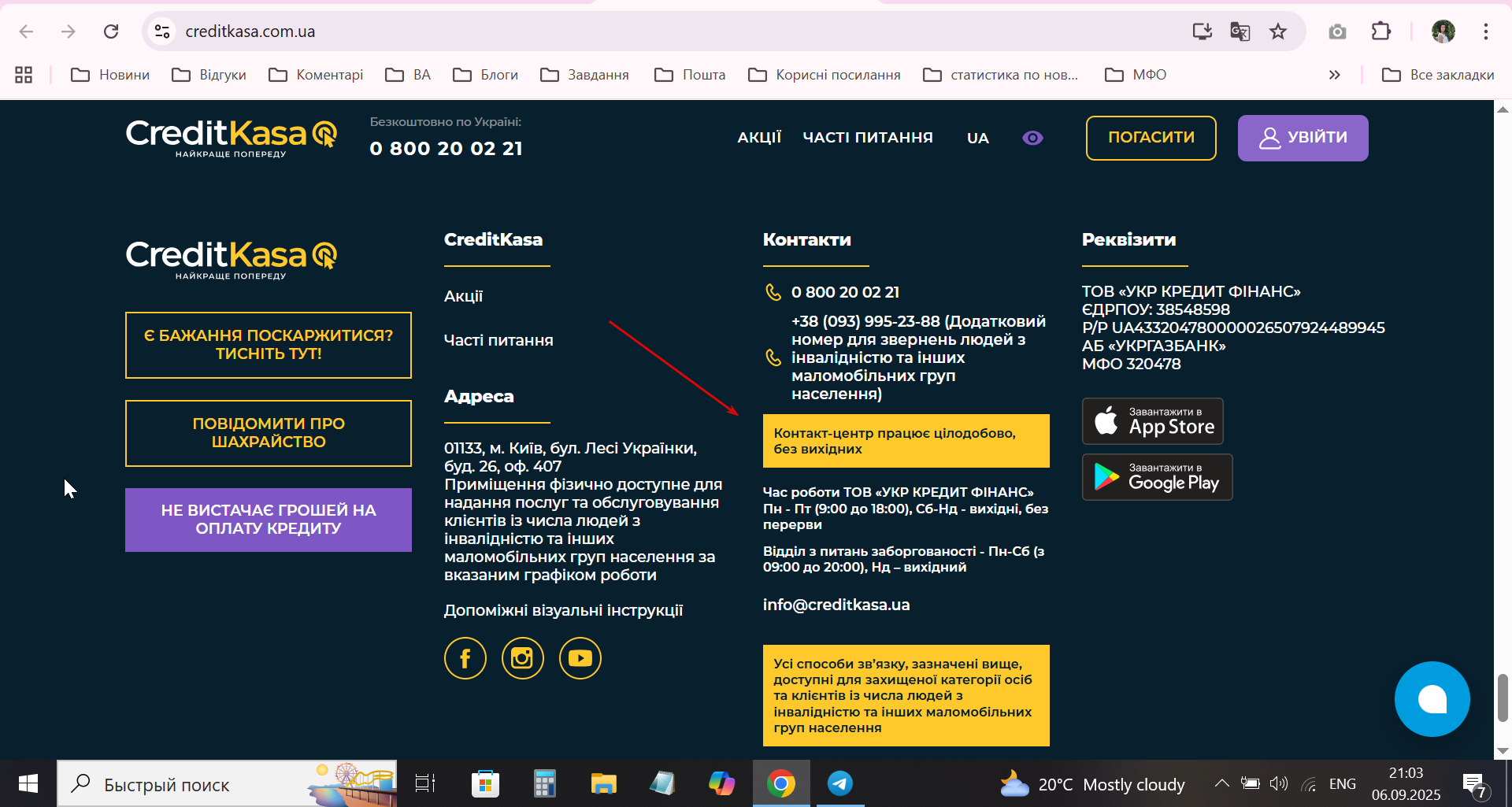Click Є БАЖАННЯ ПОСКАРЖИТИСЯ button
This screenshot has height=807, width=1512.
[269, 345]
